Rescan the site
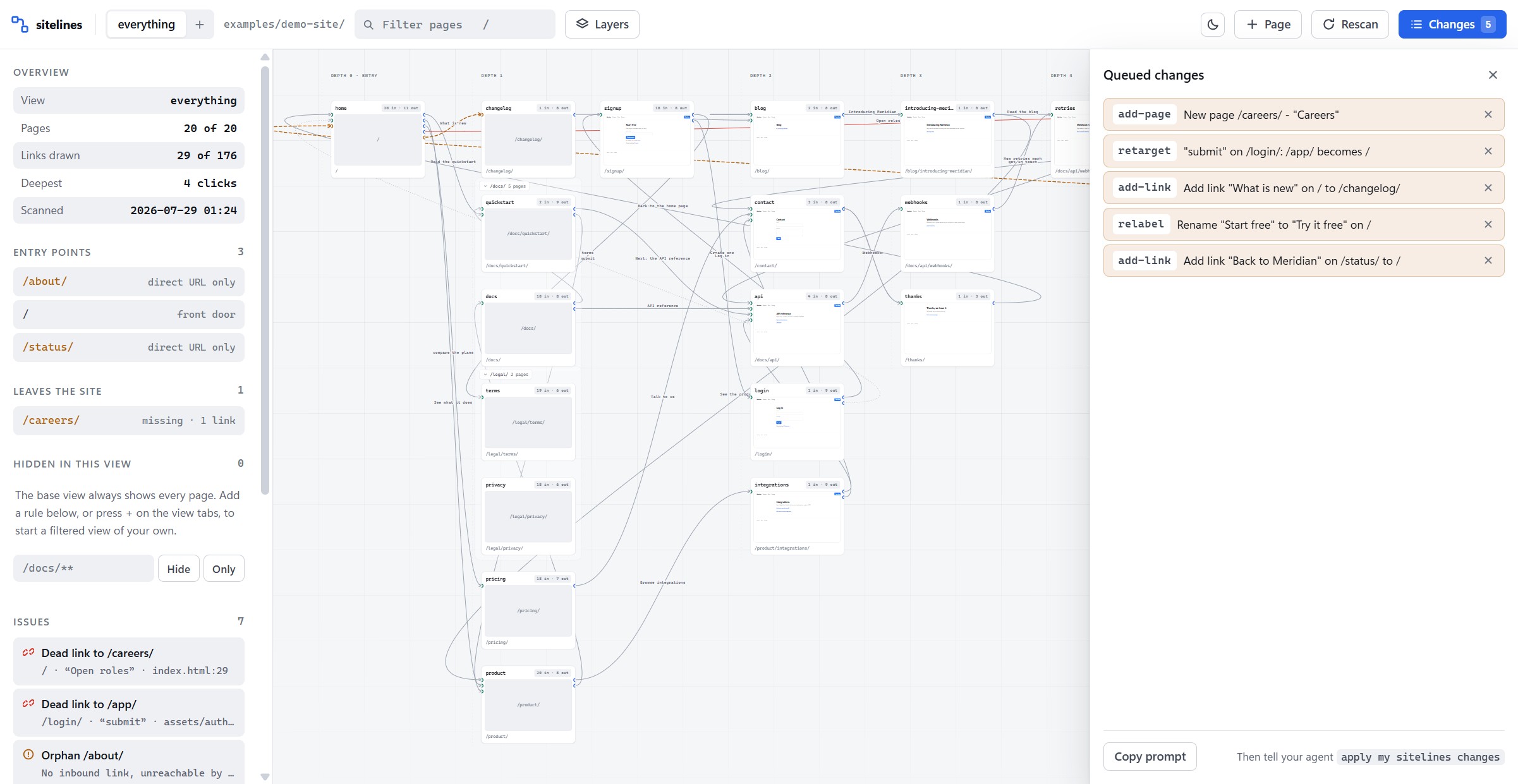Viewport: 1518px width, 784px height. [x=1350, y=25]
